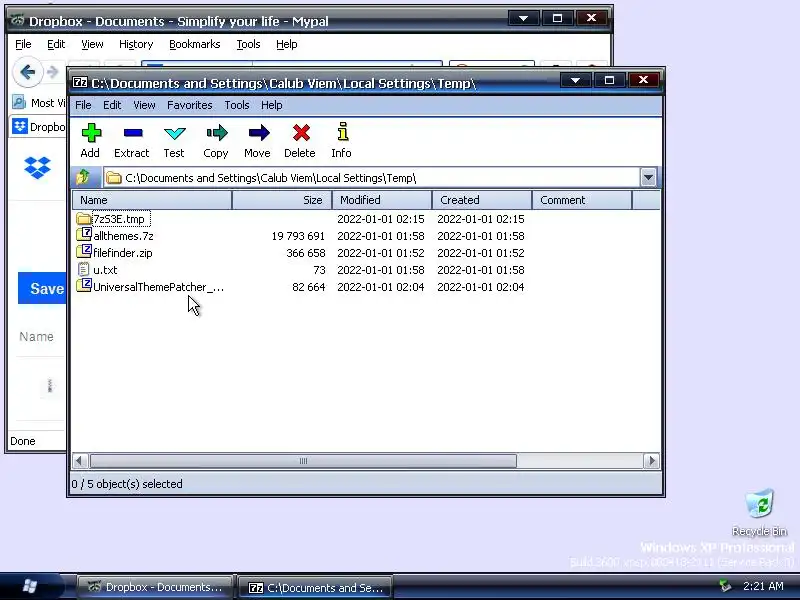
Task: Open the Mypal History menu
Action: pos(136,44)
